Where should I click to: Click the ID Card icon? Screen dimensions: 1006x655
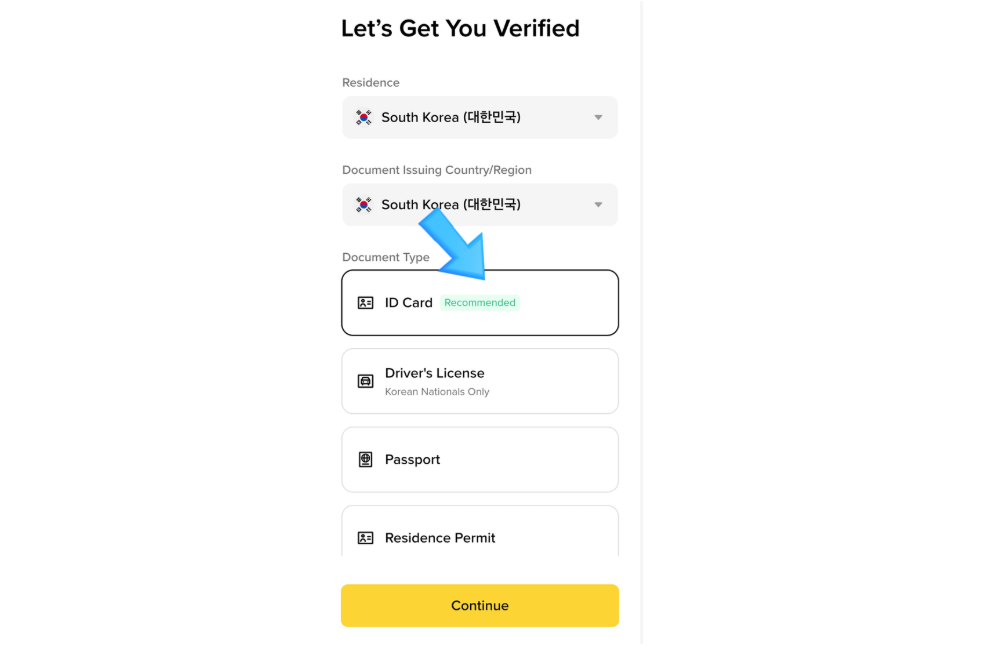pos(366,303)
